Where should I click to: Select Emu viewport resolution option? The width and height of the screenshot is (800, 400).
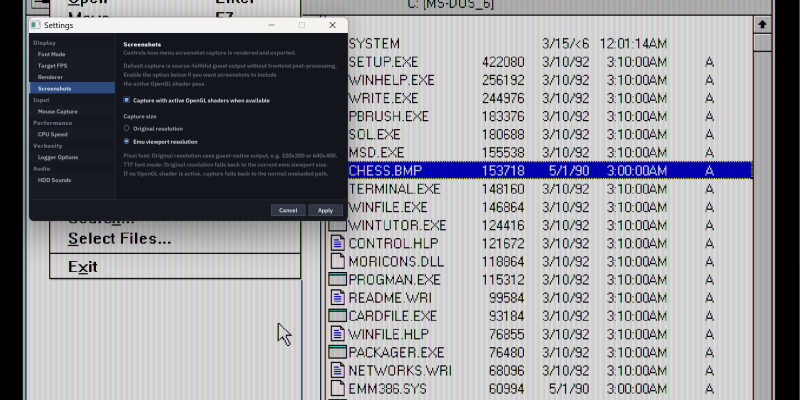coord(126,141)
